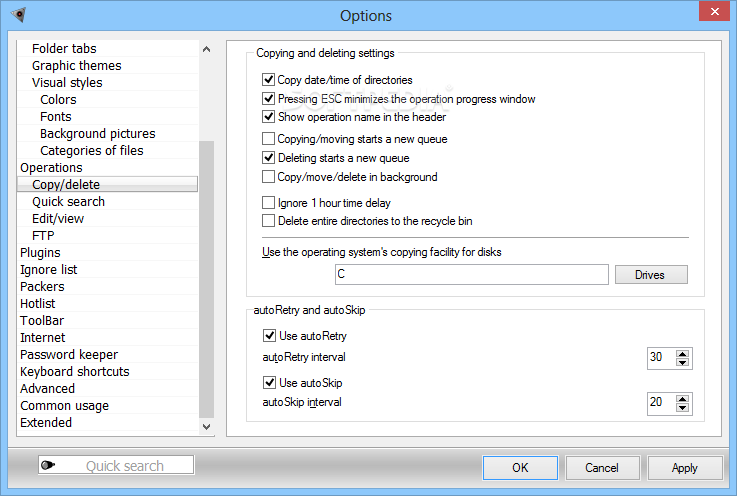The image size is (737, 496).
Task: Click category list scroll up arrow
Action: tap(206, 49)
